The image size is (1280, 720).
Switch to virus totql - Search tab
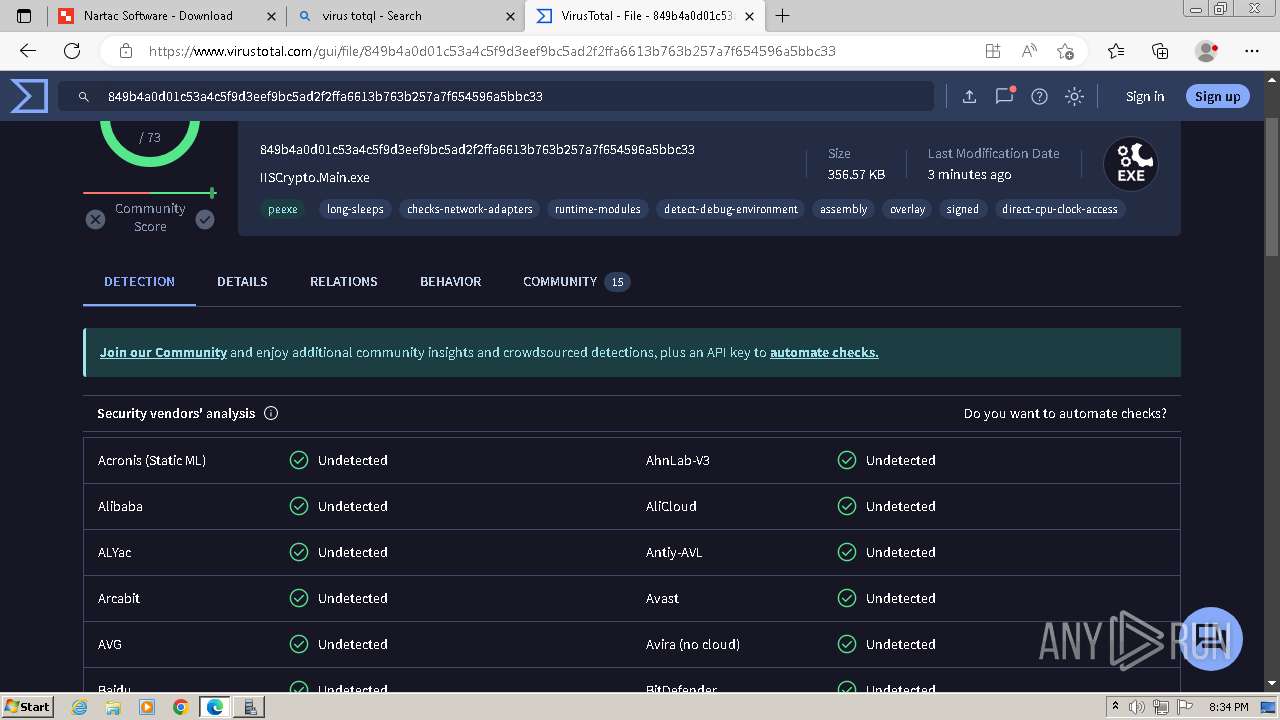click(405, 16)
